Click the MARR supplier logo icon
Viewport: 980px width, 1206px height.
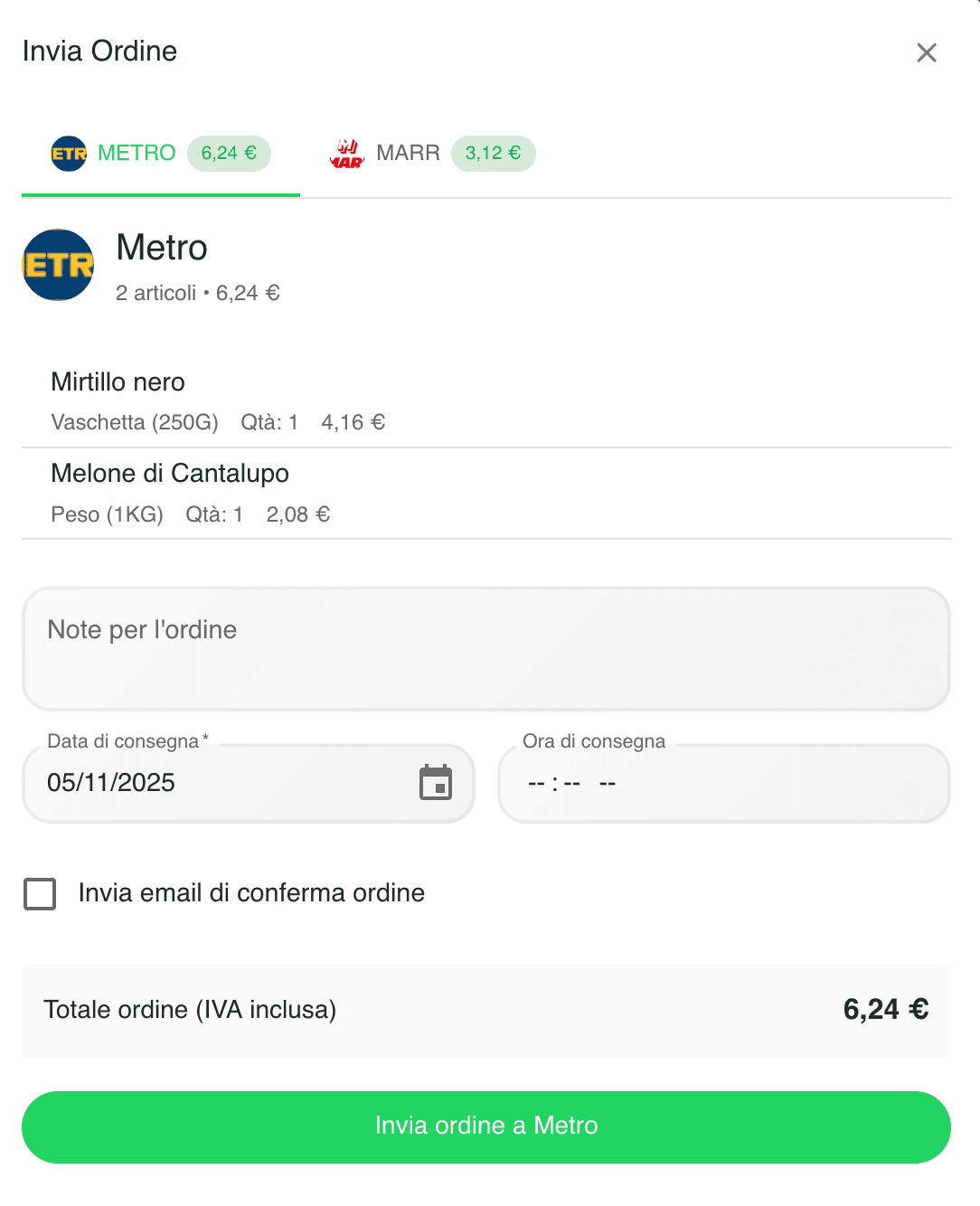[348, 153]
